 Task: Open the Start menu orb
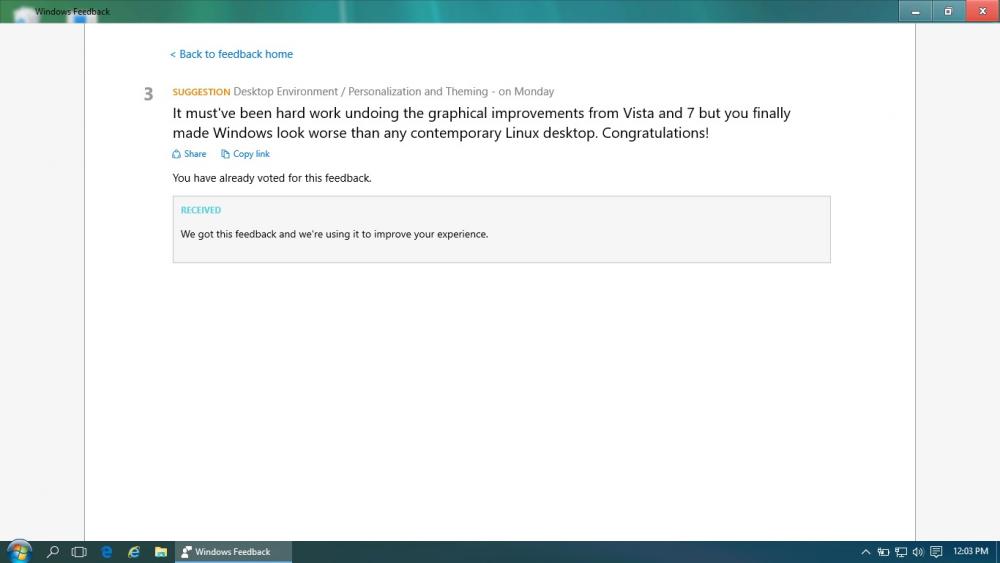tap(19, 551)
